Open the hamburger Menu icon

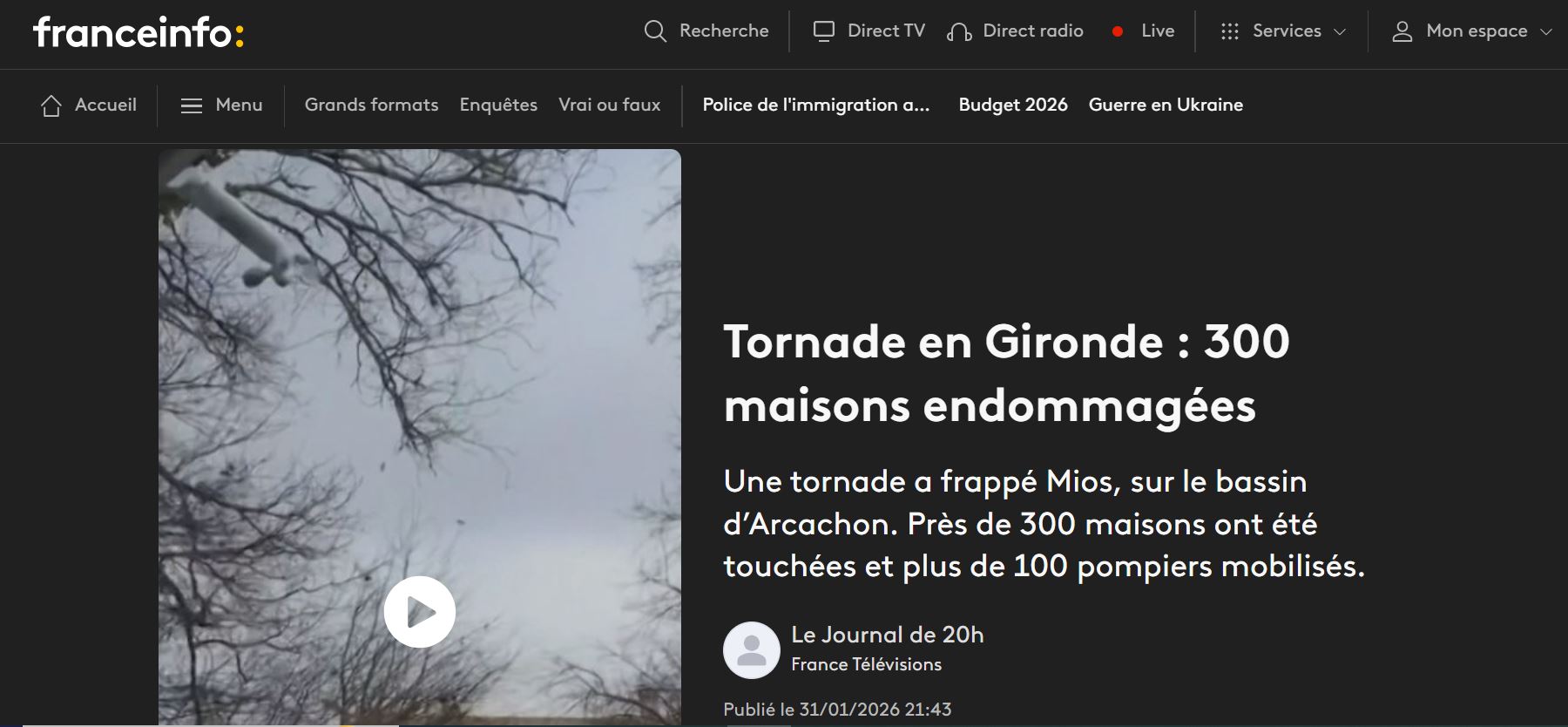tap(191, 105)
